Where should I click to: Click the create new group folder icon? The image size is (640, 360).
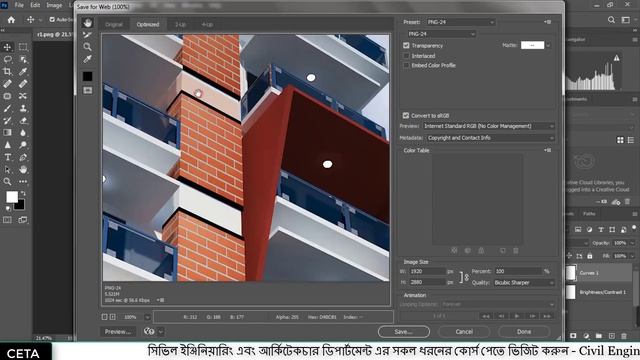pyautogui.click(x=599, y=336)
